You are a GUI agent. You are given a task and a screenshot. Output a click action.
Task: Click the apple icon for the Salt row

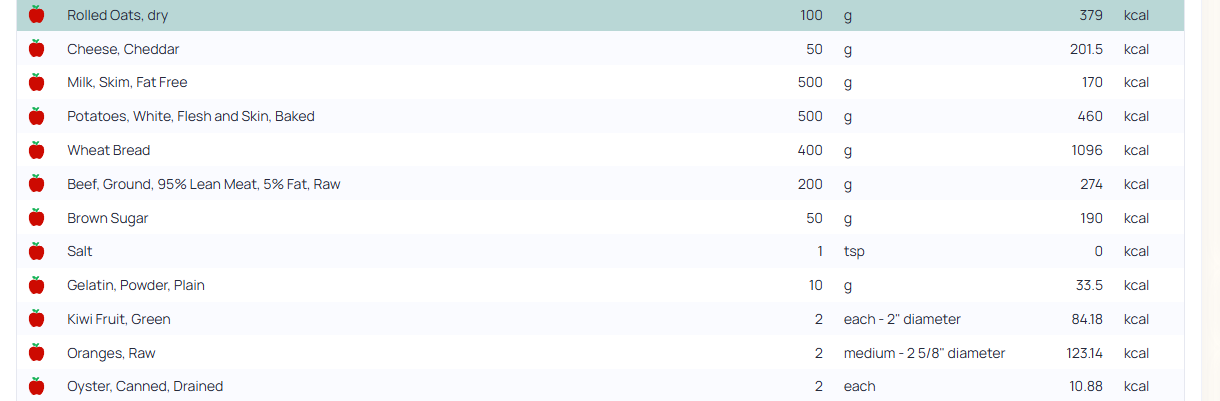click(x=37, y=251)
